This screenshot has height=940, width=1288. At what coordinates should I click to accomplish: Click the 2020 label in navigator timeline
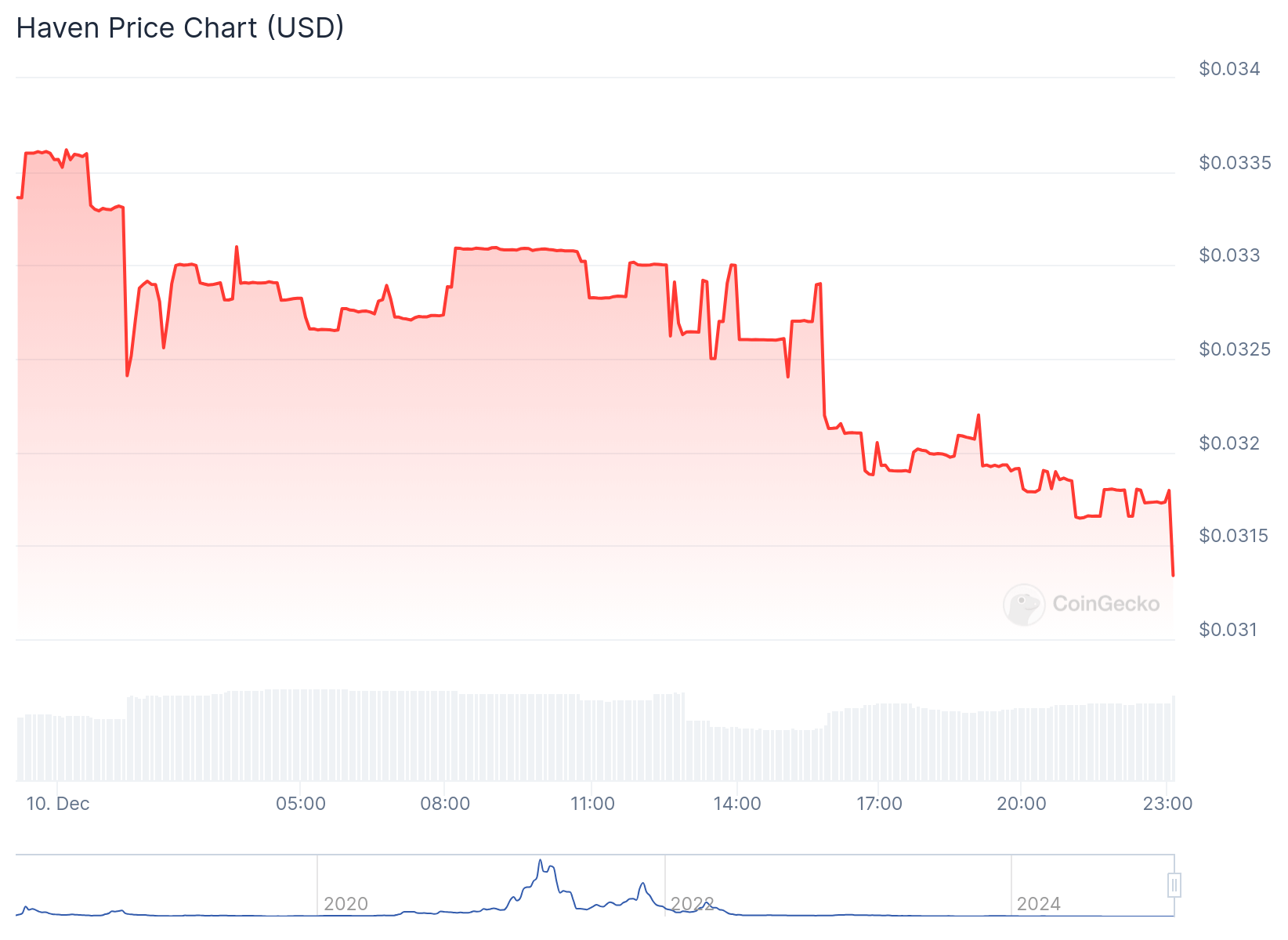pos(346,904)
